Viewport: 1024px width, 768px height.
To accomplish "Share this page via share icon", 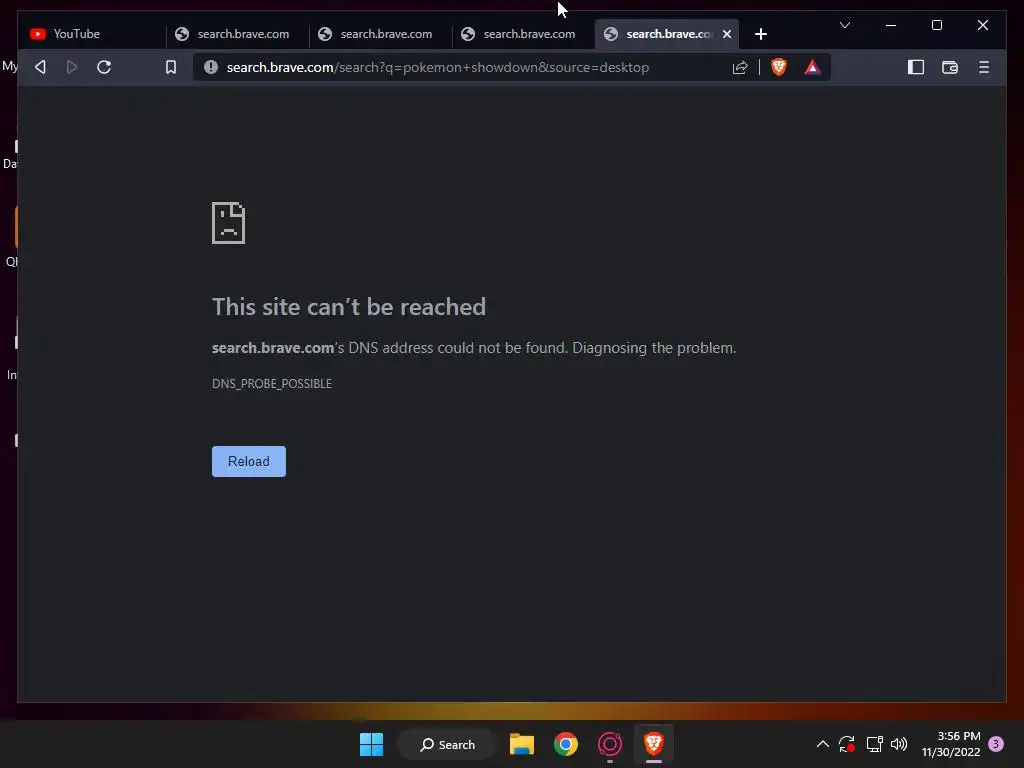I will (740, 67).
